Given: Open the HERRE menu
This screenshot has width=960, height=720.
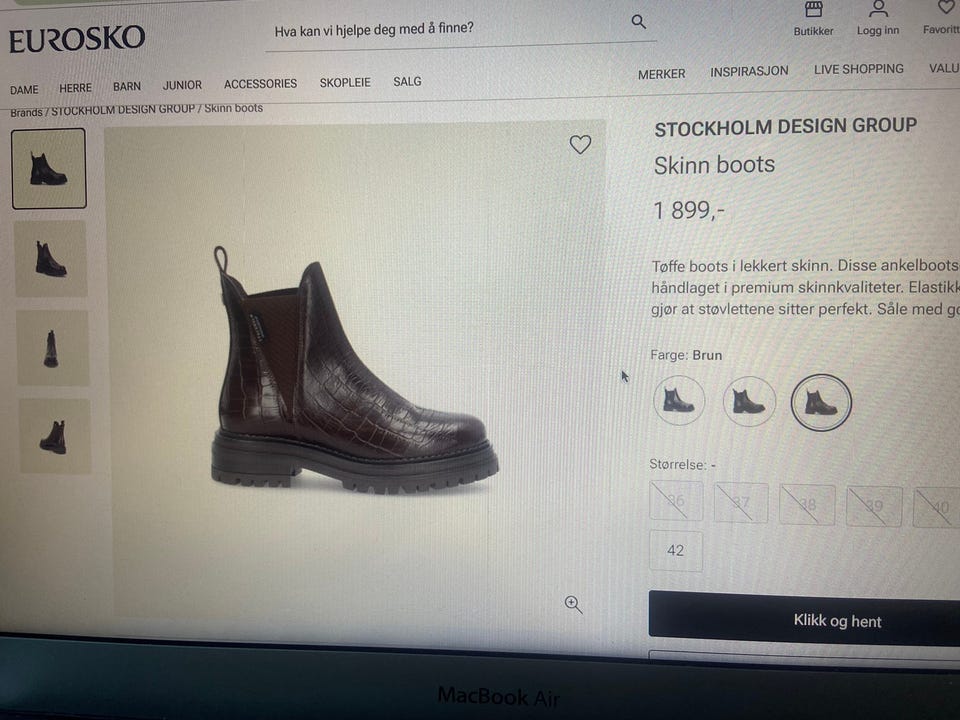Looking at the screenshot, I should pos(75,88).
